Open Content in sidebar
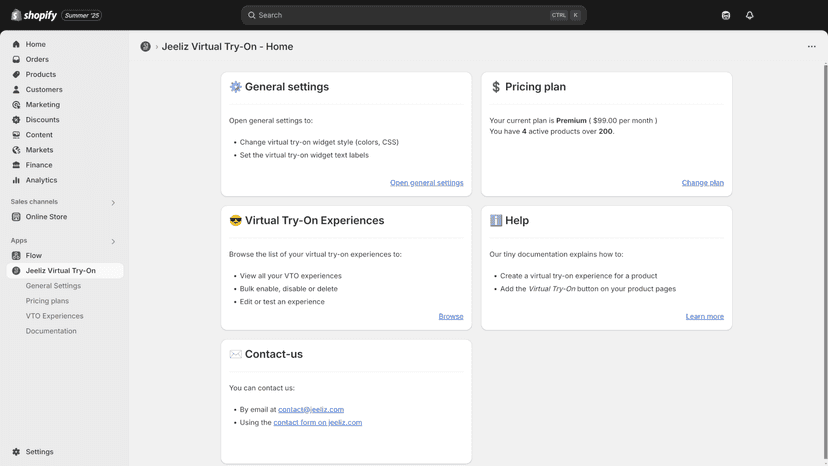828x466 pixels. tap(39, 135)
